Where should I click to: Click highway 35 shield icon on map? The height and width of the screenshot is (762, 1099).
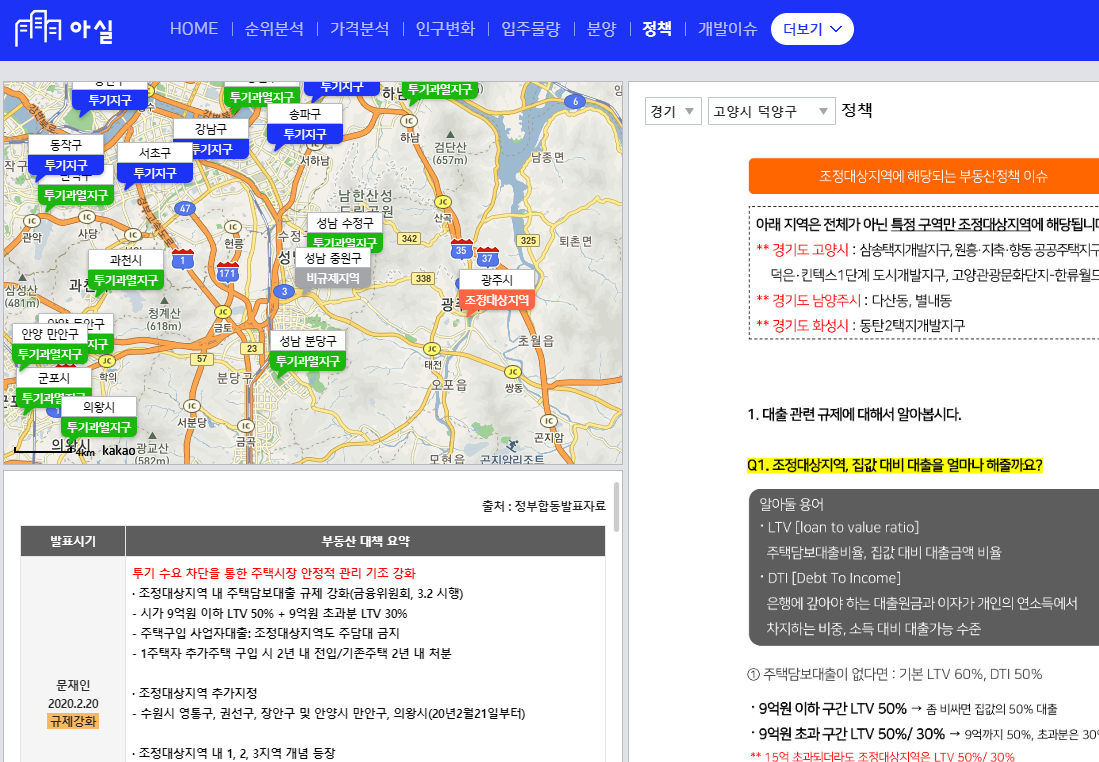coord(461,249)
